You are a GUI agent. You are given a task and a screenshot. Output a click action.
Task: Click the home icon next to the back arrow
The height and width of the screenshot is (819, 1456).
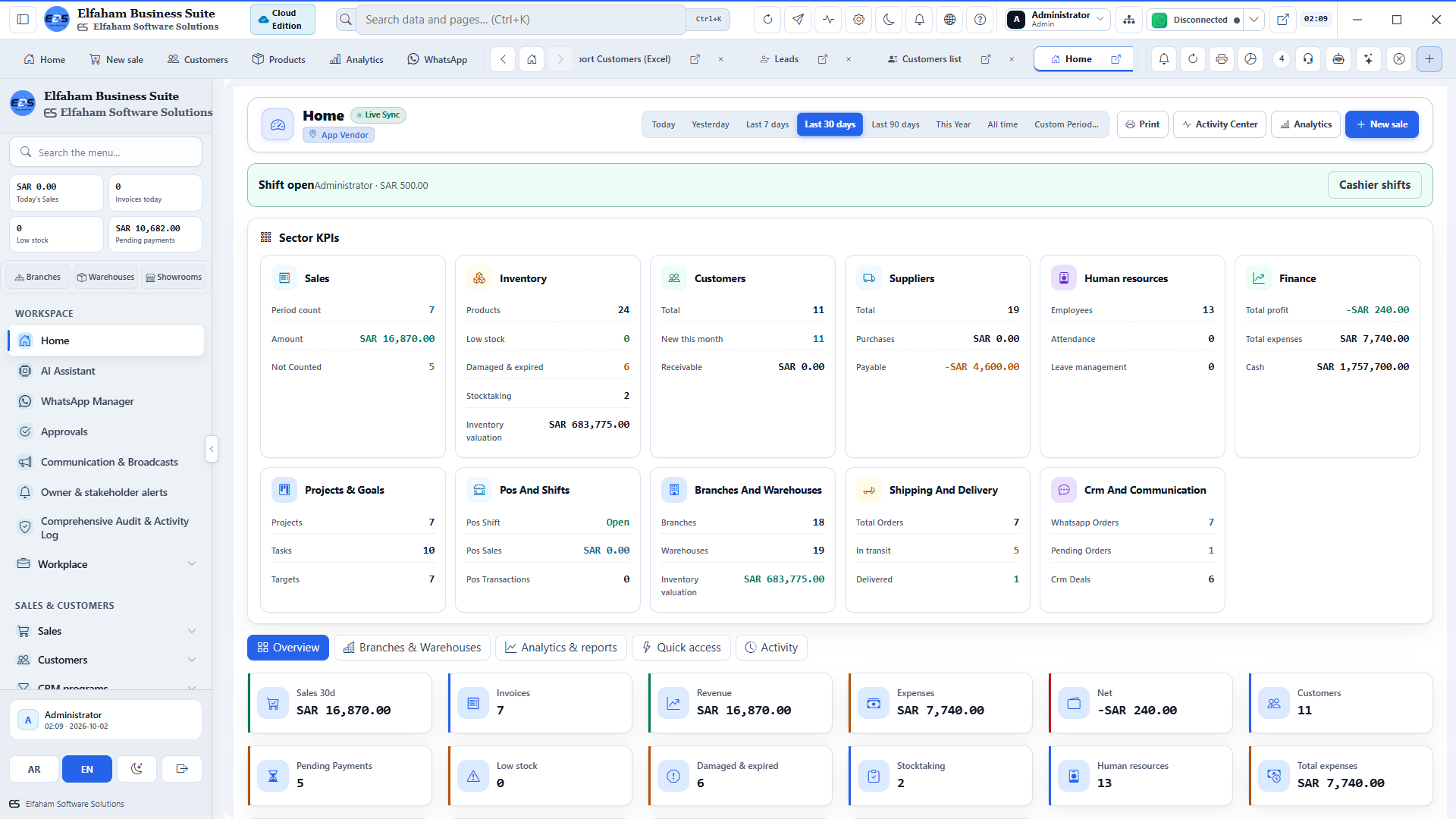pyautogui.click(x=532, y=59)
